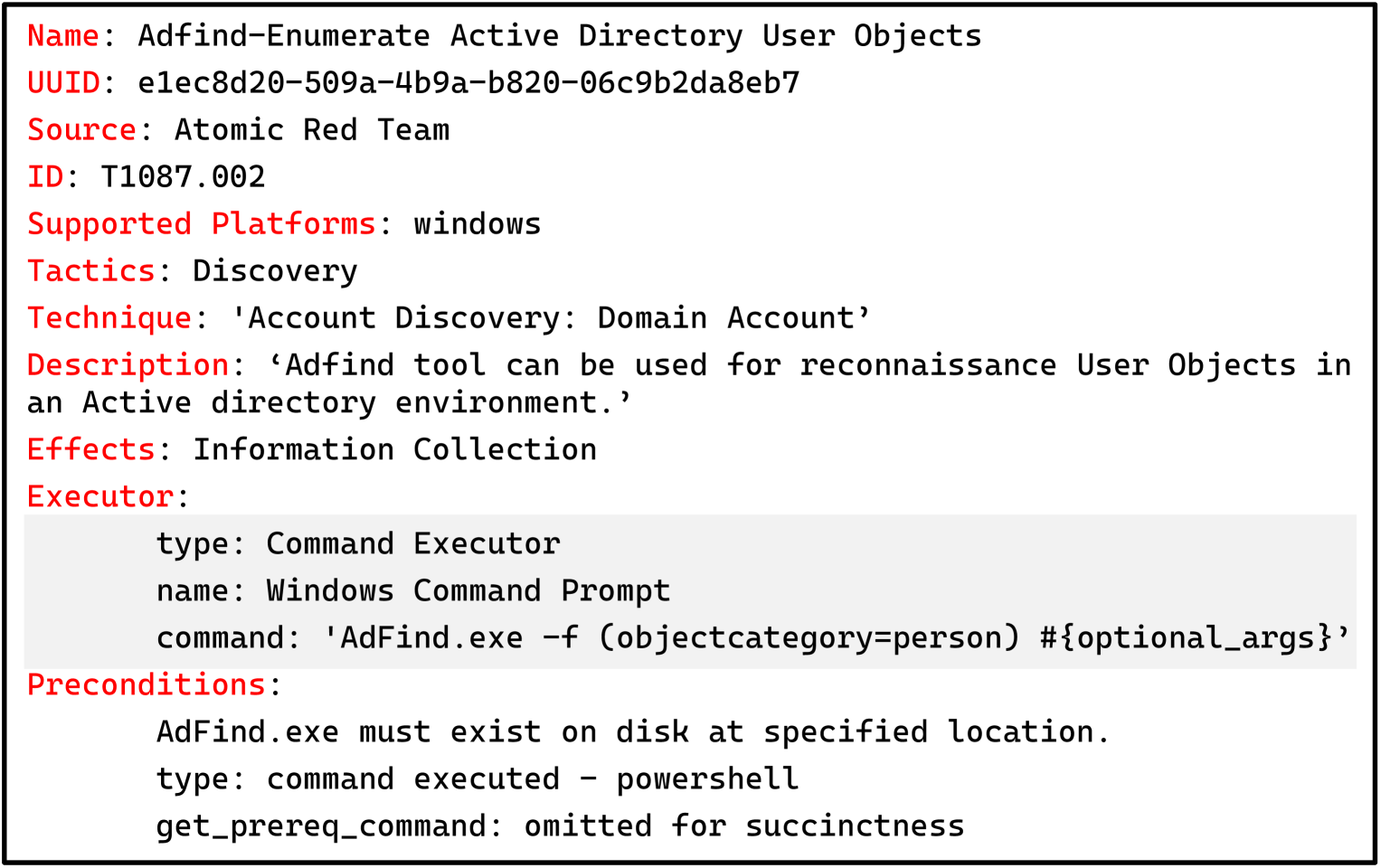Click the "Discovery" tactics value
Image resolution: width=1381 pixels, height=868 pixels.
(x=275, y=271)
